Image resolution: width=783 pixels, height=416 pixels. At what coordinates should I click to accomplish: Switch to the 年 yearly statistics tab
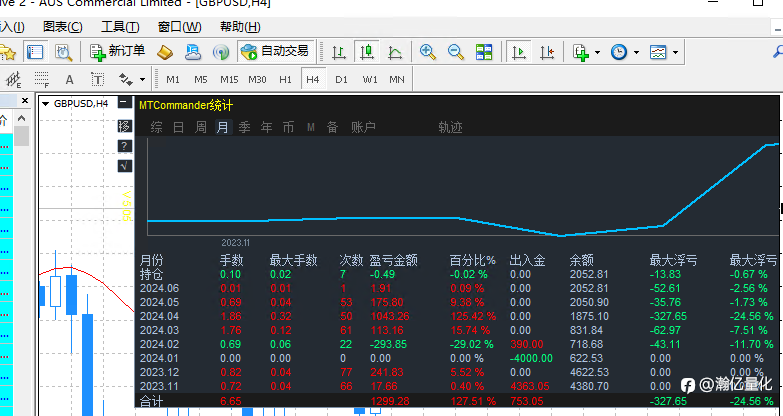pos(266,127)
